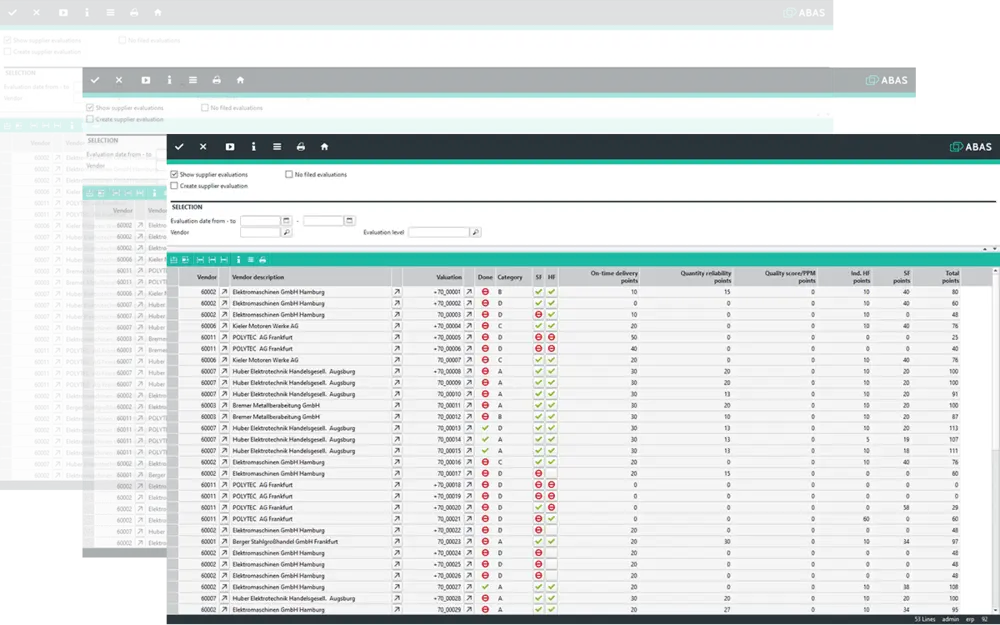
Task: Click home icon in middle background window toolbar
Action: [x=240, y=80]
